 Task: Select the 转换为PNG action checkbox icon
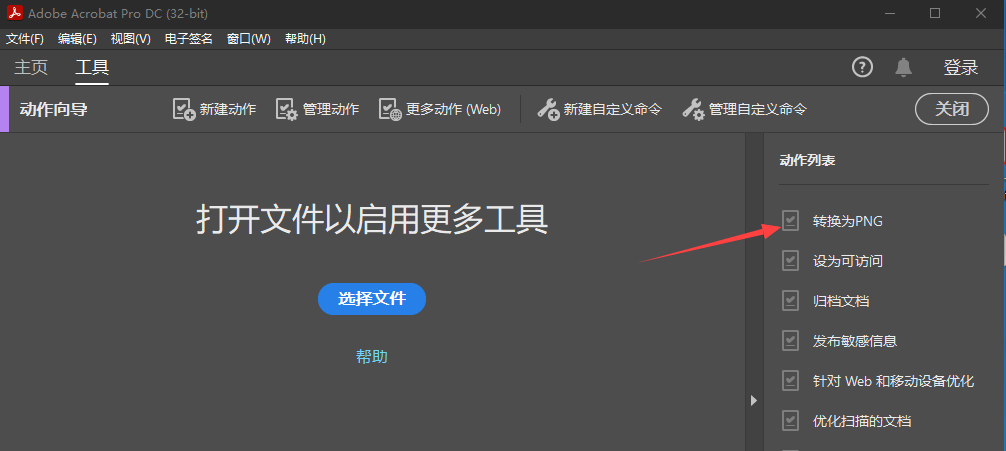pyautogui.click(x=791, y=221)
